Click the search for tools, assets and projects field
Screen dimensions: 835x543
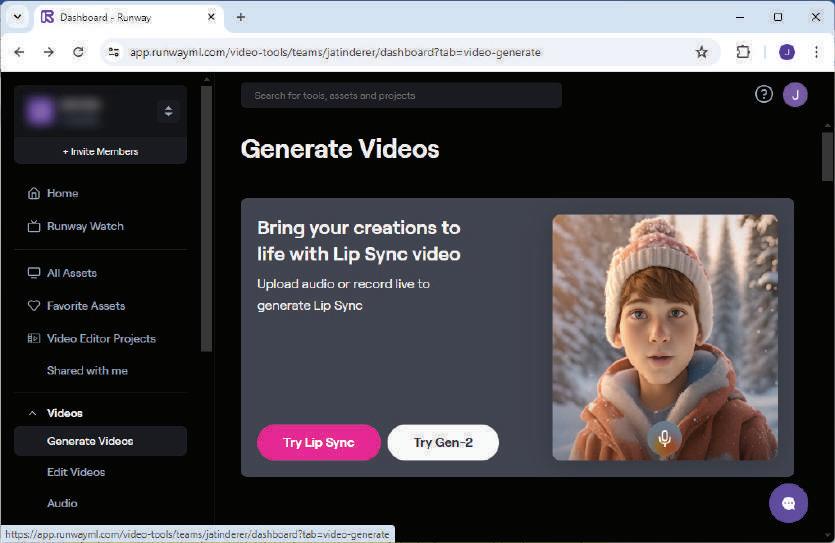point(401,95)
